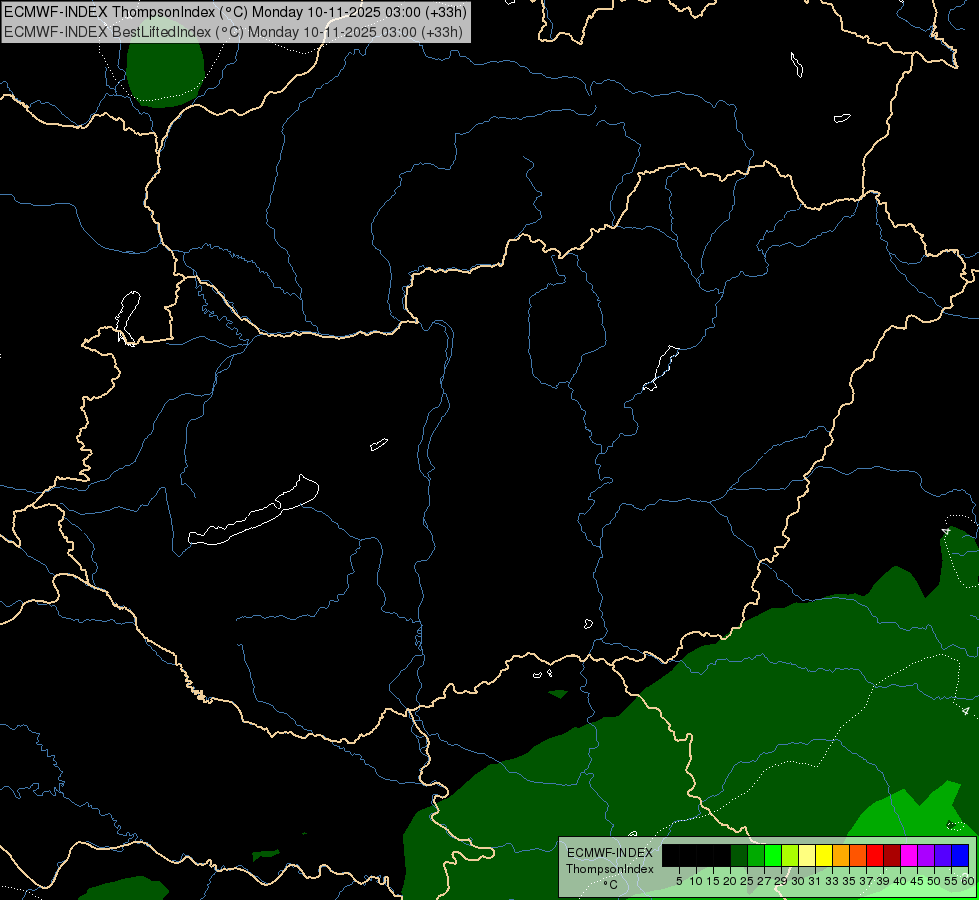
Task: Click the '°C' unit in legend
Action: [x=610, y=885]
